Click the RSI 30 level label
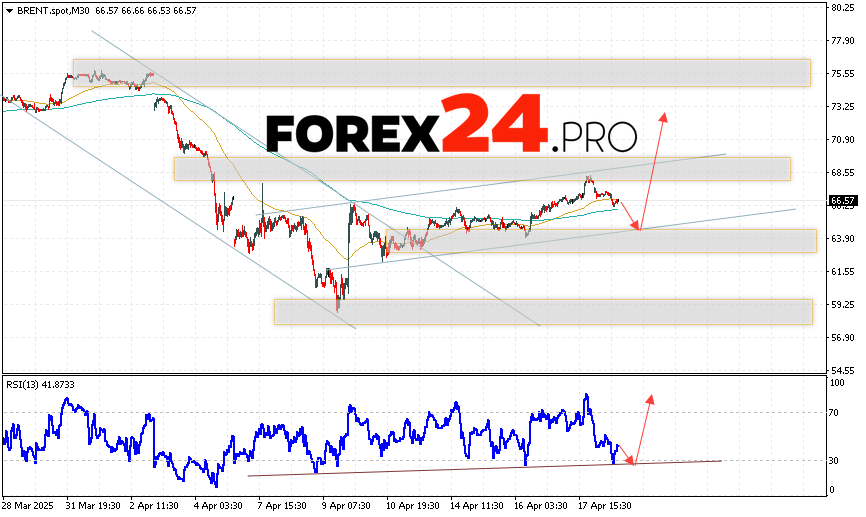The height and width of the screenshot is (517, 866). point(832,461)
